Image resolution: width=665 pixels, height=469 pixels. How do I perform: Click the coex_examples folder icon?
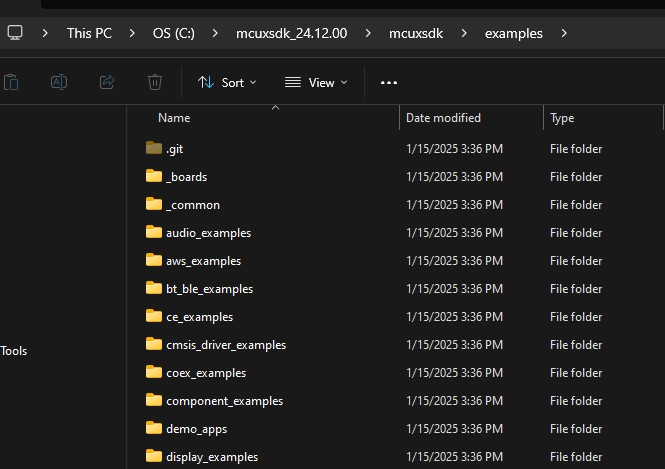click(x=154, y=372)
